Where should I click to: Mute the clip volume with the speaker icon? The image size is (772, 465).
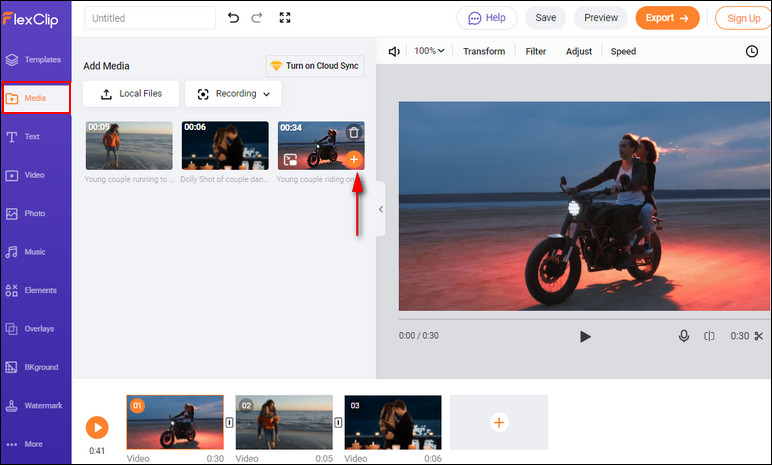tap(394, 51)
